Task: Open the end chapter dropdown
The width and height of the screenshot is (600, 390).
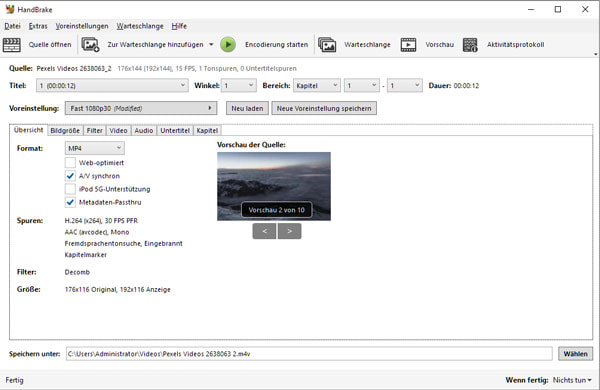Action: coord(405,85)
